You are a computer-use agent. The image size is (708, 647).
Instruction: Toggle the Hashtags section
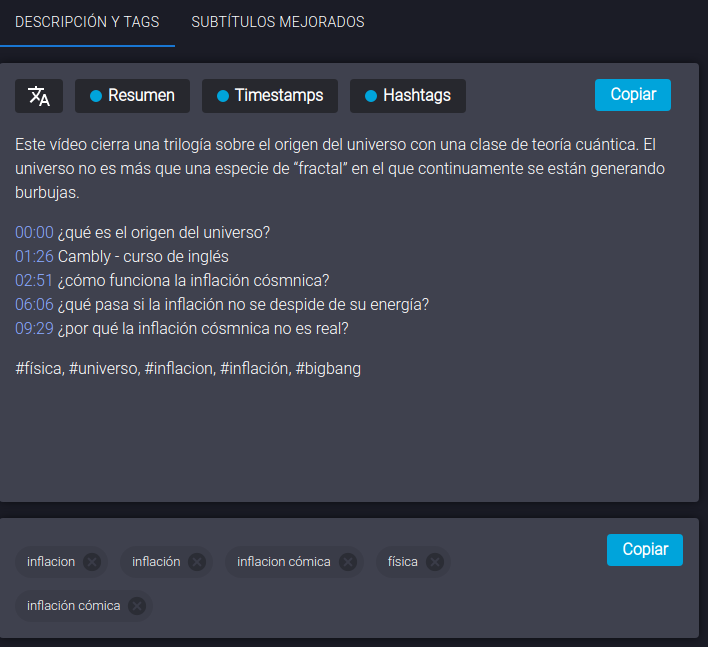tap(408, 96)
